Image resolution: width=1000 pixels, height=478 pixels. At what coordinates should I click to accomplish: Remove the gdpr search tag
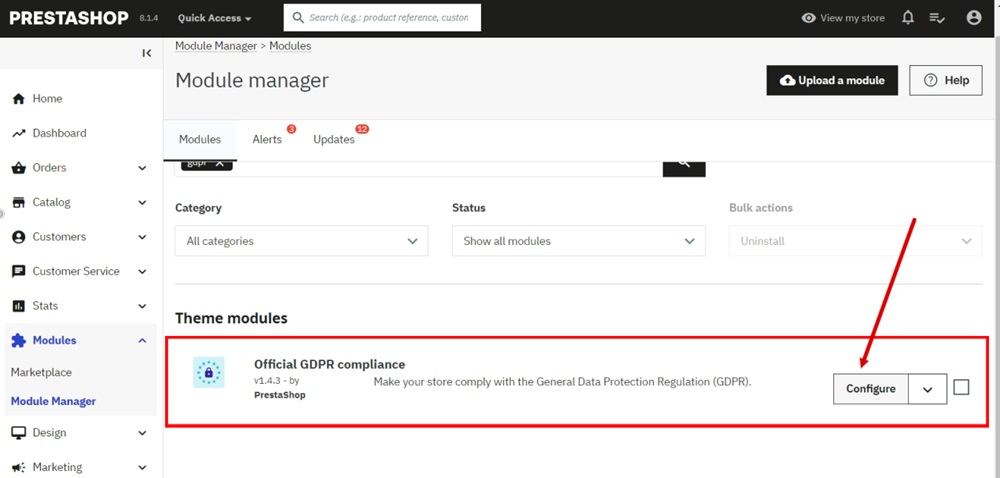click(219, 164)
